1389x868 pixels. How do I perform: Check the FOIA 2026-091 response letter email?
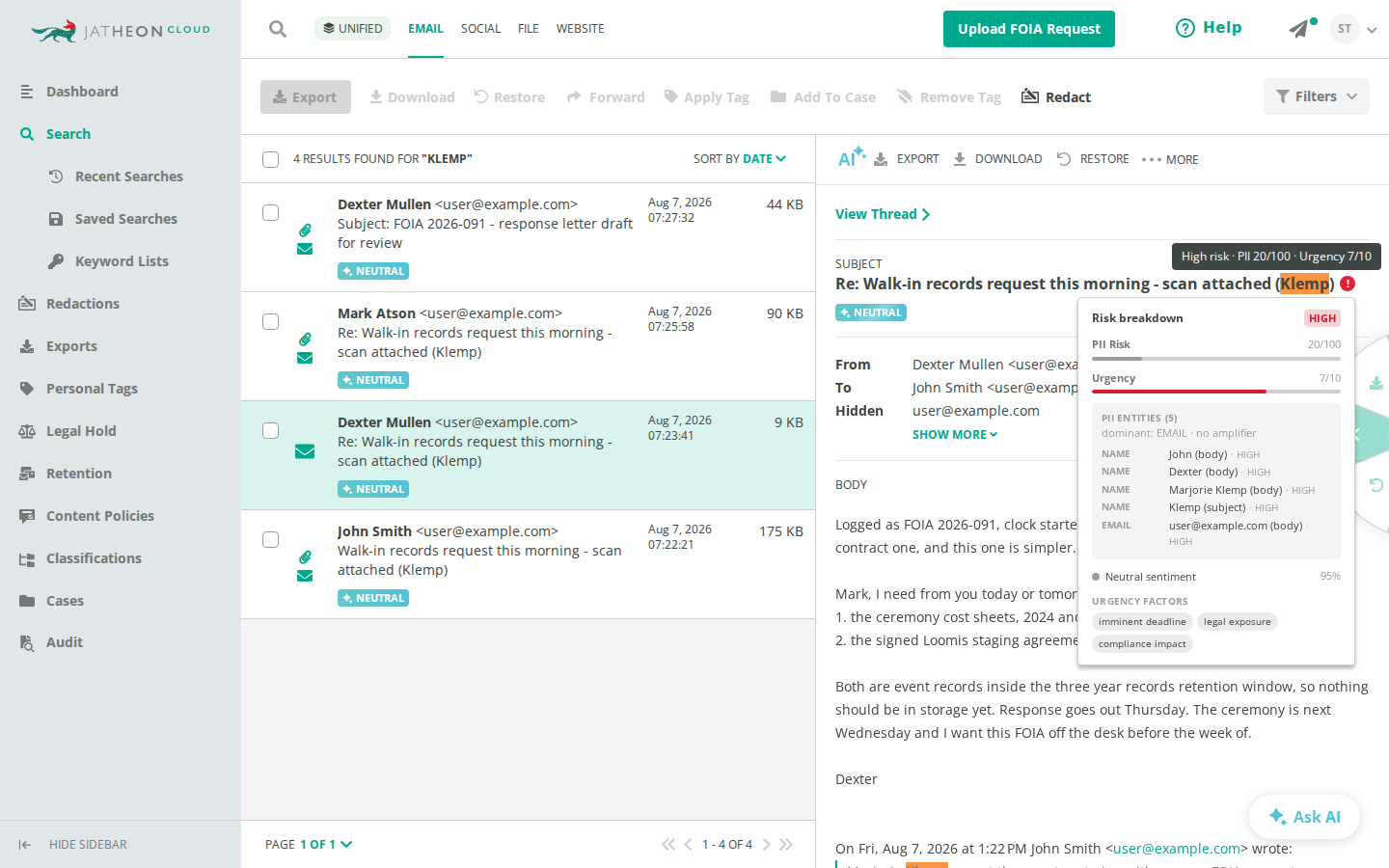[271, 213]
